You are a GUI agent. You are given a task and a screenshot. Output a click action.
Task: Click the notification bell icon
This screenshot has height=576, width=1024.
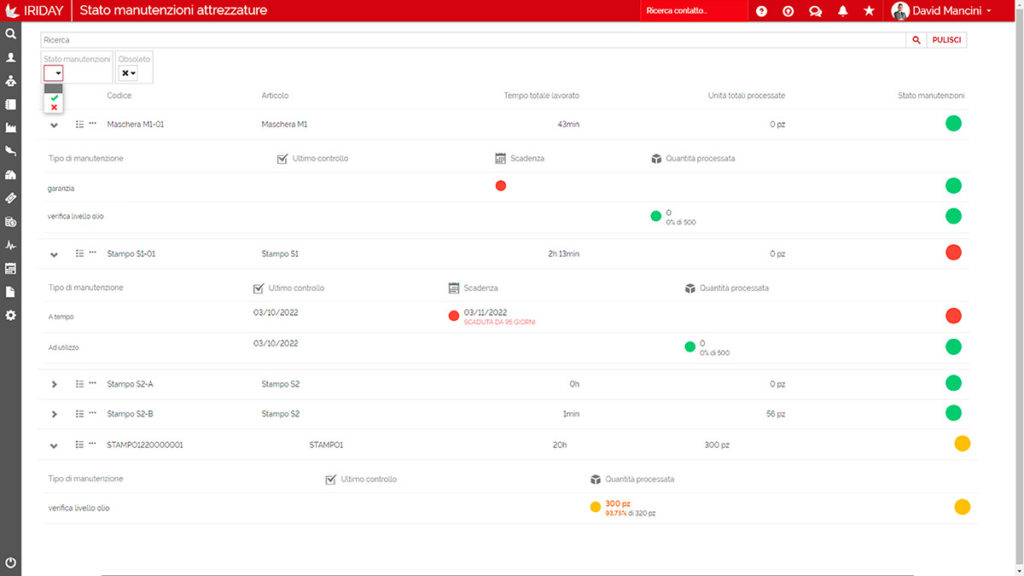[843, 11]
